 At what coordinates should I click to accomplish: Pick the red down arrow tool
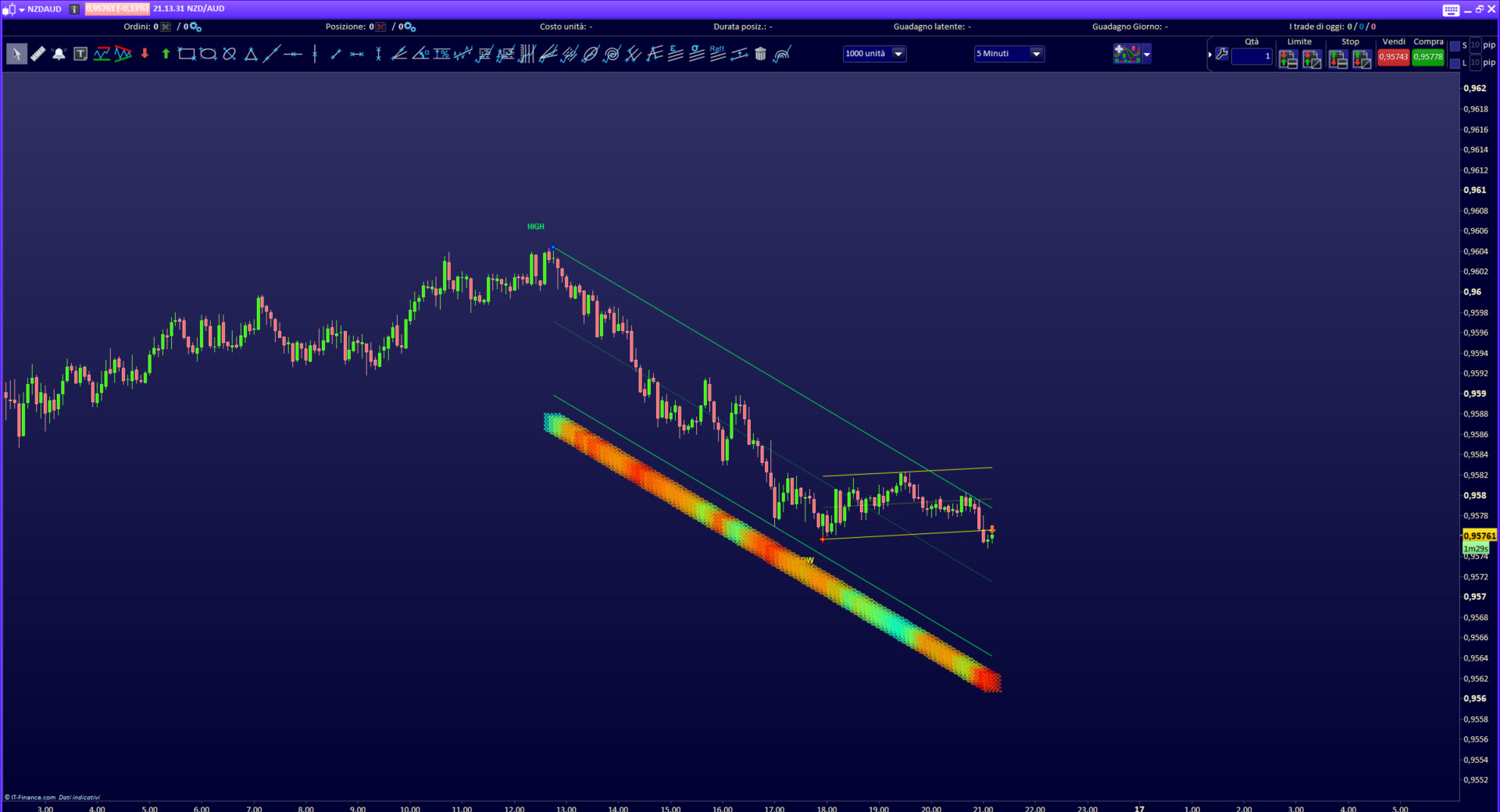click(x=145, y=54)
